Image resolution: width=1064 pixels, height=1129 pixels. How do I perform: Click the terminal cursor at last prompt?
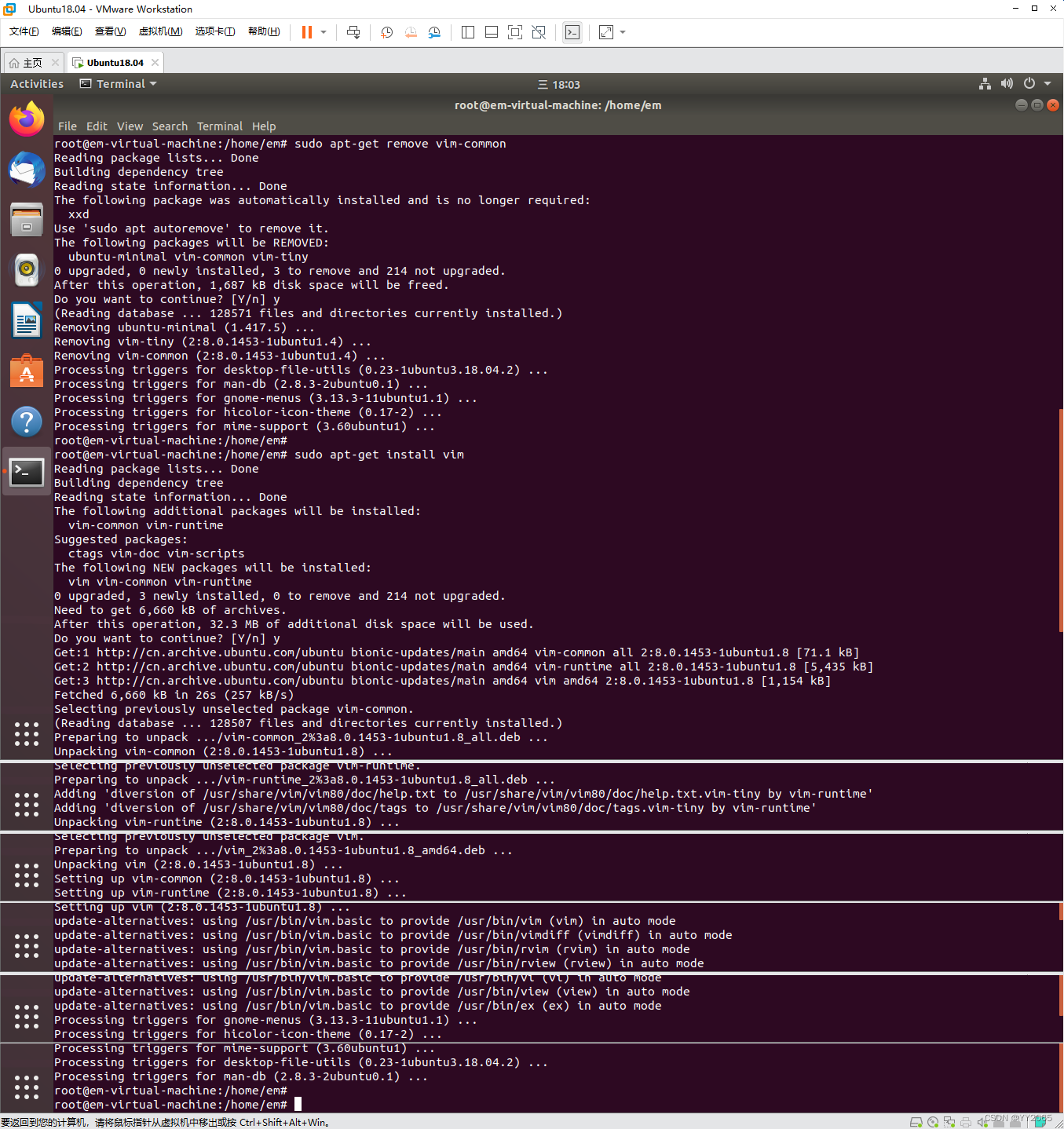pyautogui.click(x=298, y=1105)
